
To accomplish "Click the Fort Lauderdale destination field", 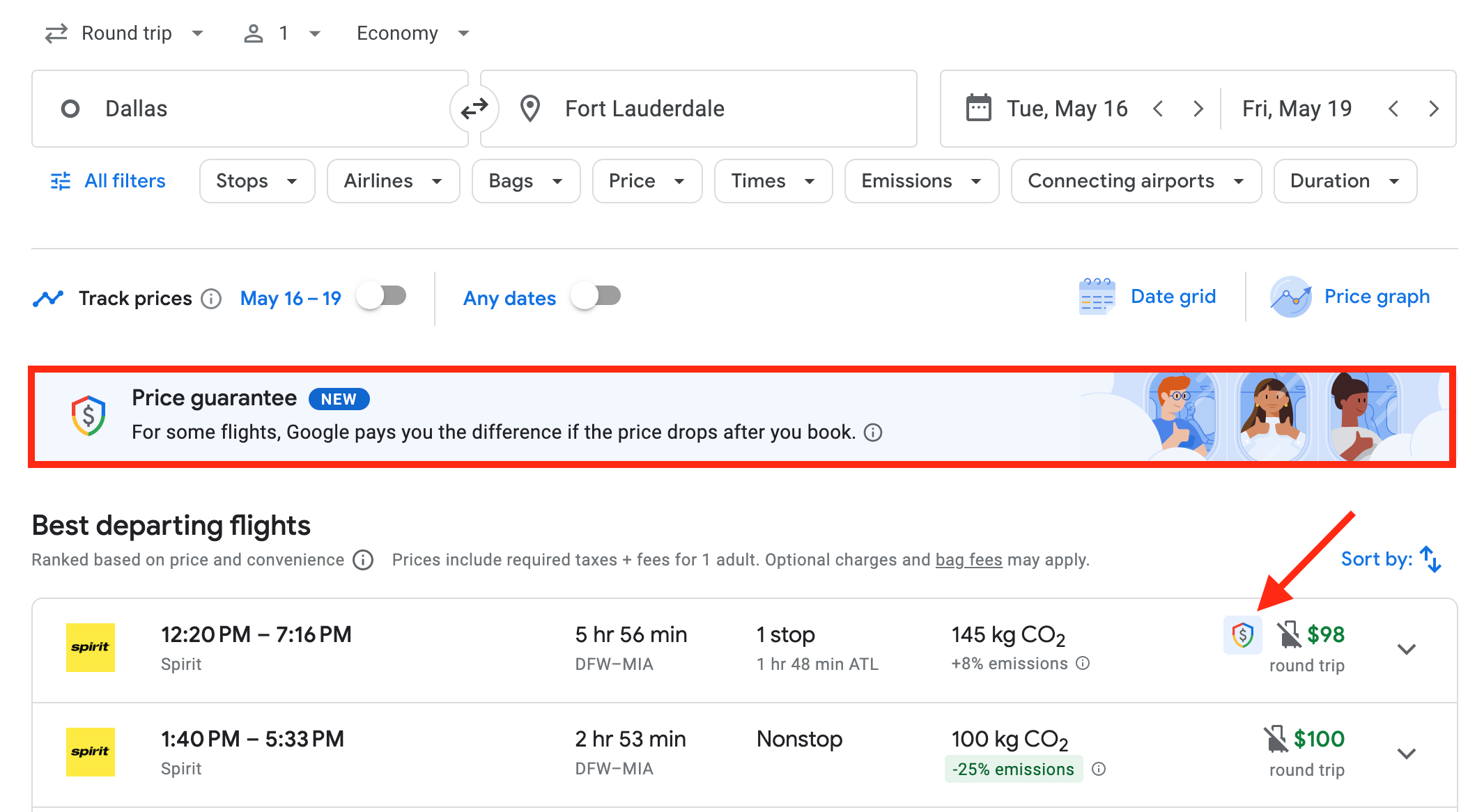I will click(699, 109).
